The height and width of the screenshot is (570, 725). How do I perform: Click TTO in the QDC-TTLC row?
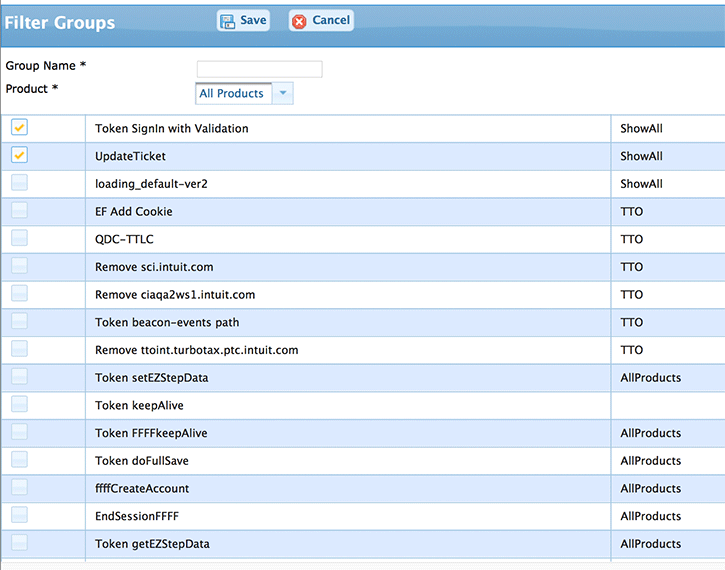coord(632,239)
